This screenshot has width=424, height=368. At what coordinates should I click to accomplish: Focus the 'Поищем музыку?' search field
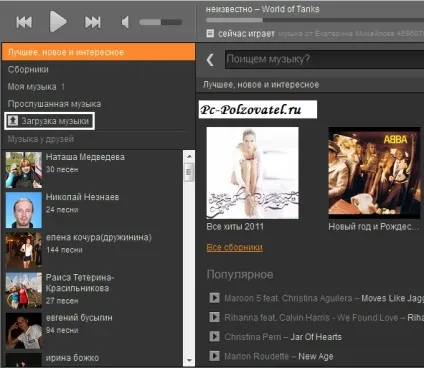(324, 60)
